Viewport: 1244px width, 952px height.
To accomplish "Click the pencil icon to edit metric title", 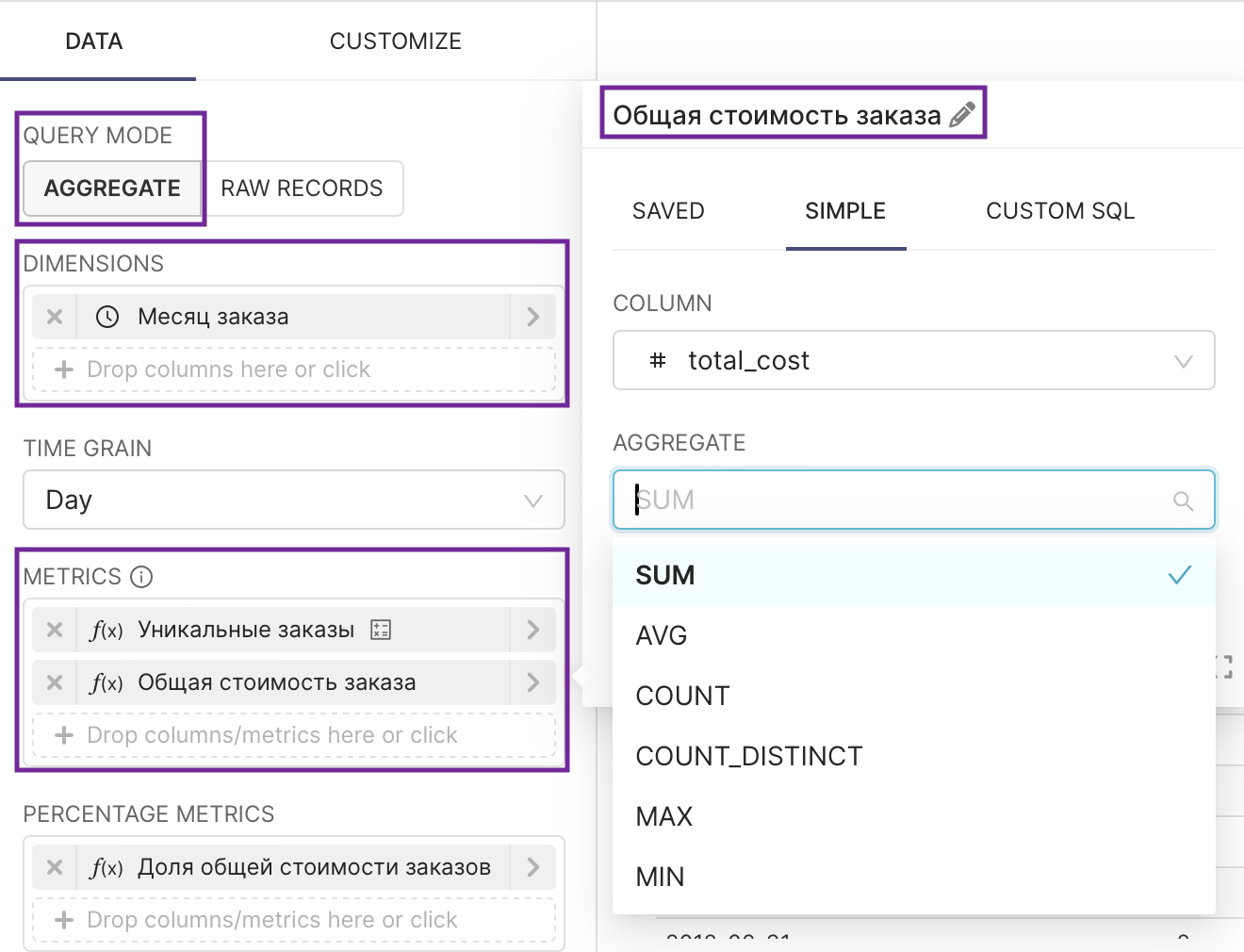I will [961, 115].
